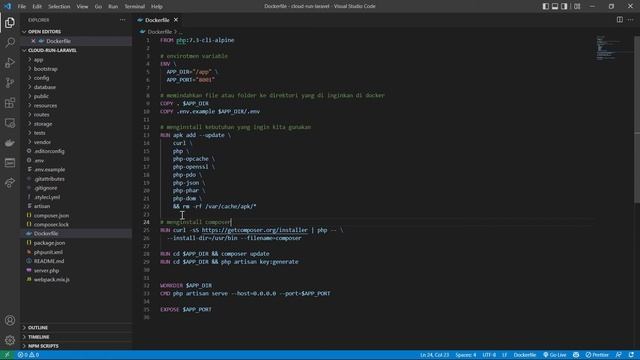Expand the app folder
The height and width of the screenshot is (360, 640).
coord(38,60)
